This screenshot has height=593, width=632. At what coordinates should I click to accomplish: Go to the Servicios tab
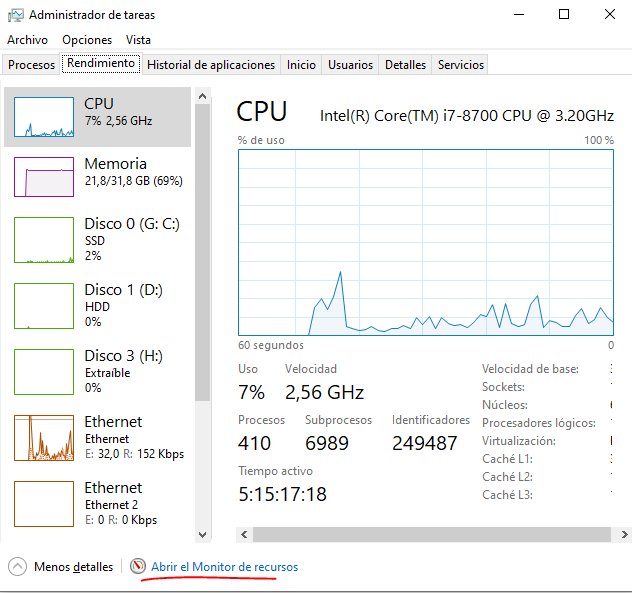pyautogui.click(x=460, y=65)
